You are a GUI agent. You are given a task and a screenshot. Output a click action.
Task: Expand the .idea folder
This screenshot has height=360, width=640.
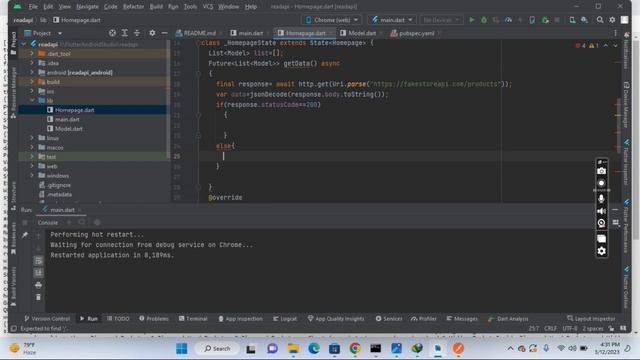pyautogui.click(x=32, y=63)
